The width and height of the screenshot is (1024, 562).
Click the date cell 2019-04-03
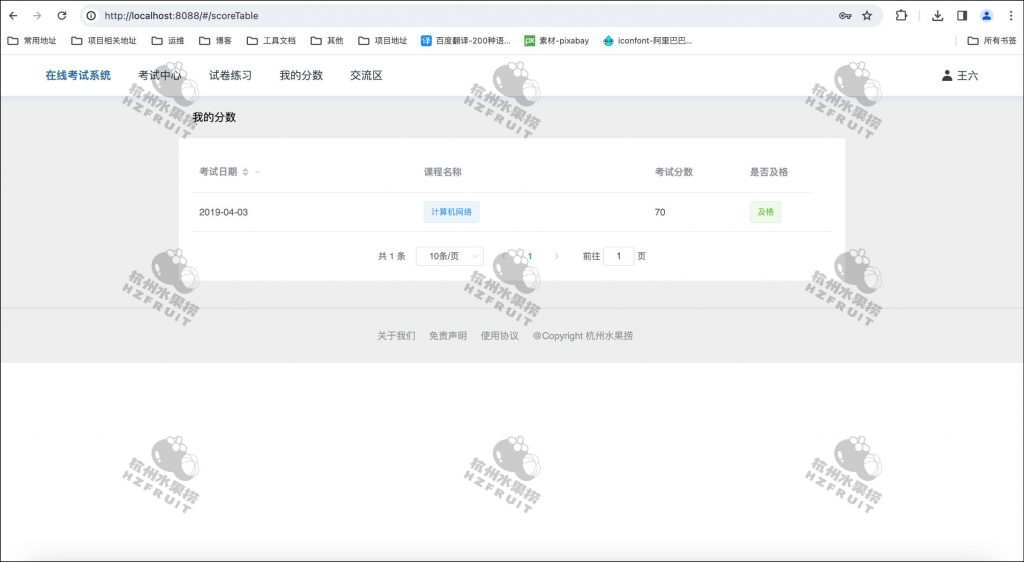[x=223, y=212]
